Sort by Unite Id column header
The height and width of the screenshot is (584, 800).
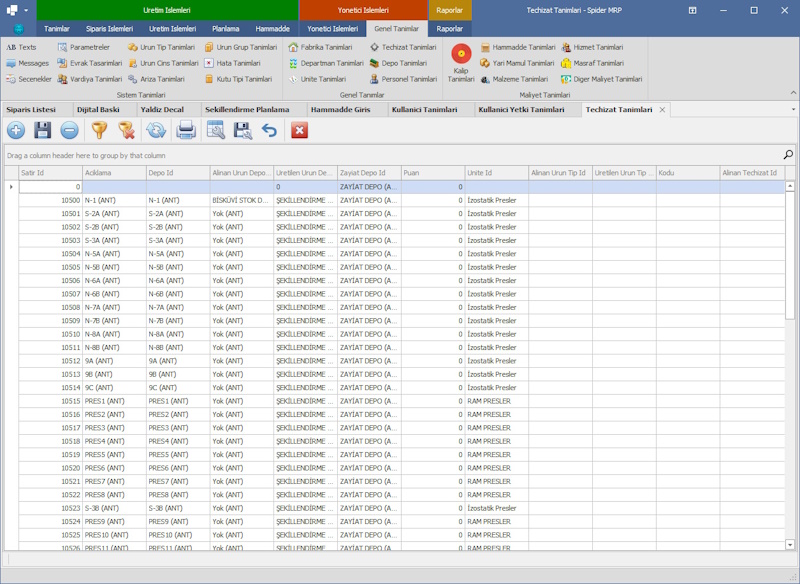tap(496, 173)
